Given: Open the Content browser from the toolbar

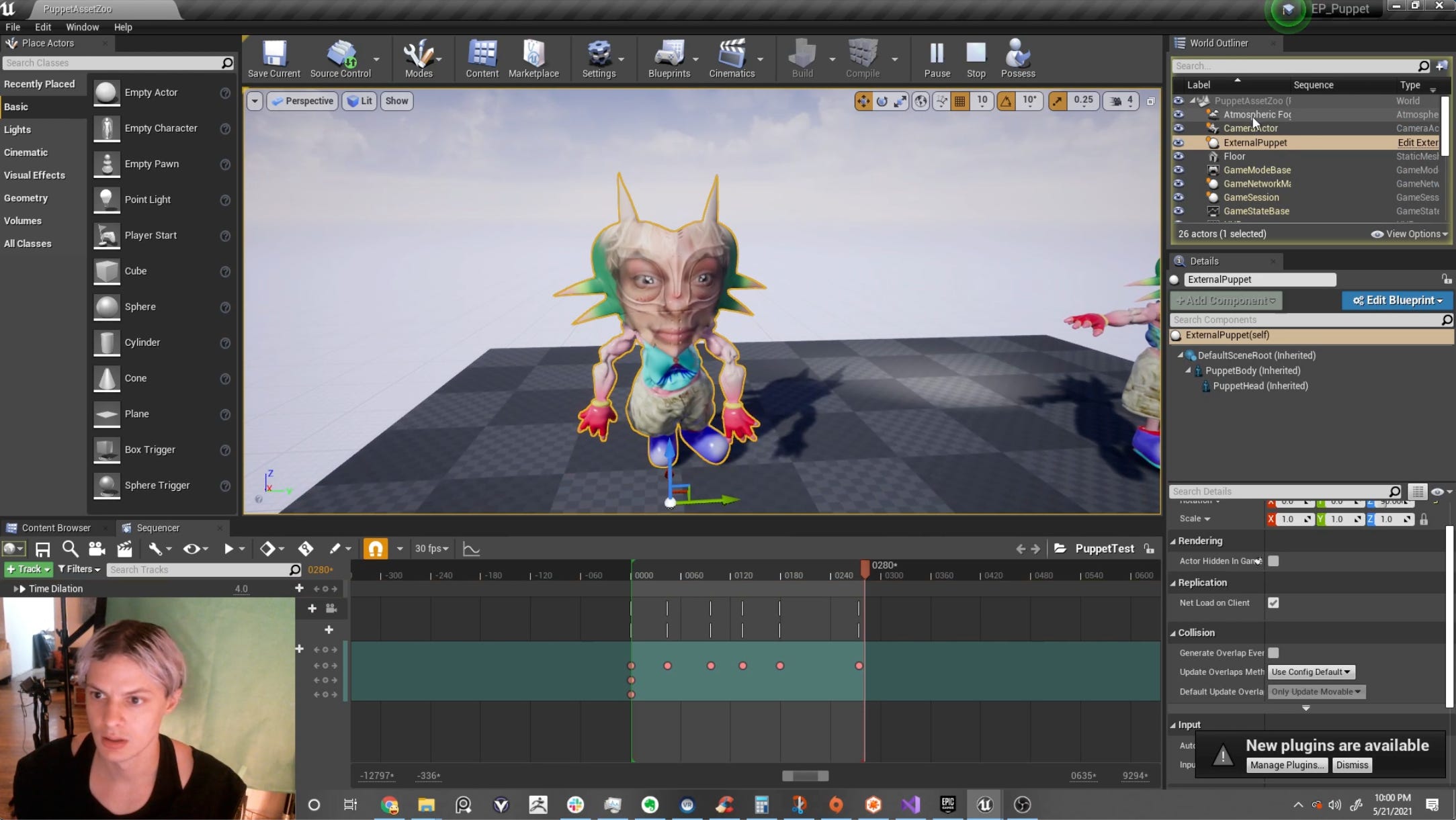Looking at the screenshot, I should (x=481, y=59).
